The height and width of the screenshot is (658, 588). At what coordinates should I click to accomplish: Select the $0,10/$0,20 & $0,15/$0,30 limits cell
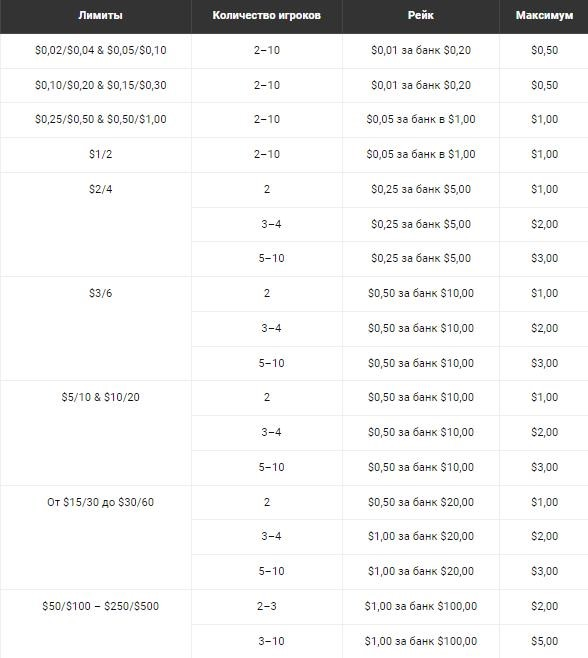point(101,85)
